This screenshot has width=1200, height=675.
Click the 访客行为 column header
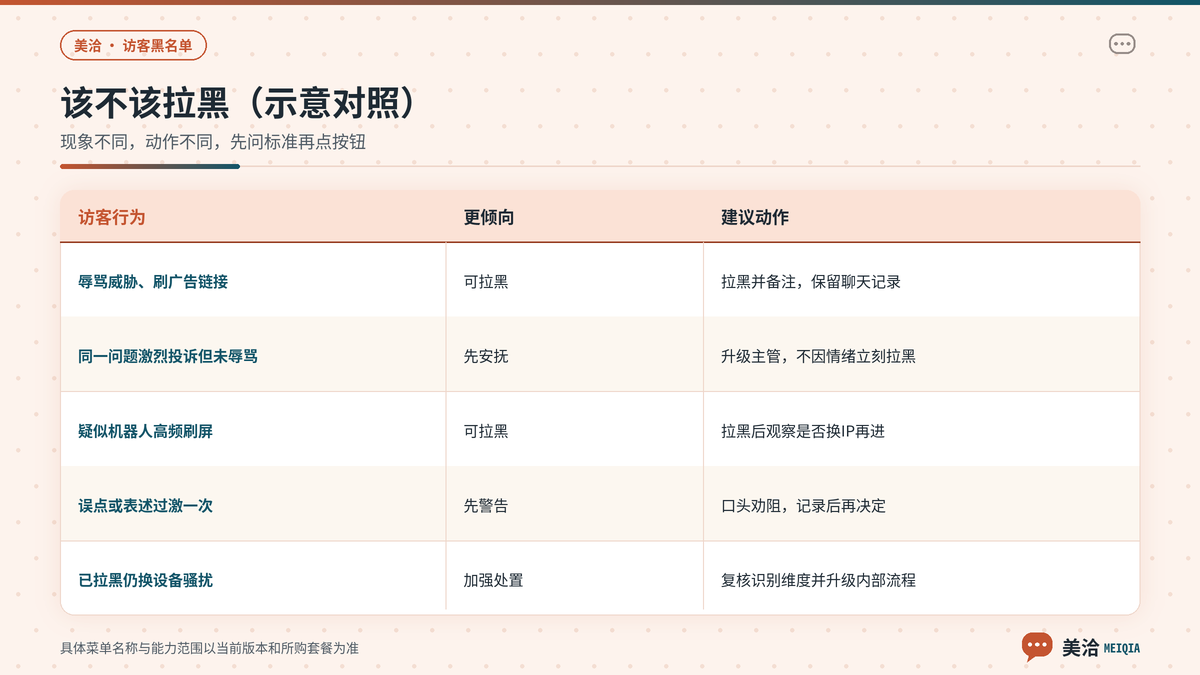(111, 217)
